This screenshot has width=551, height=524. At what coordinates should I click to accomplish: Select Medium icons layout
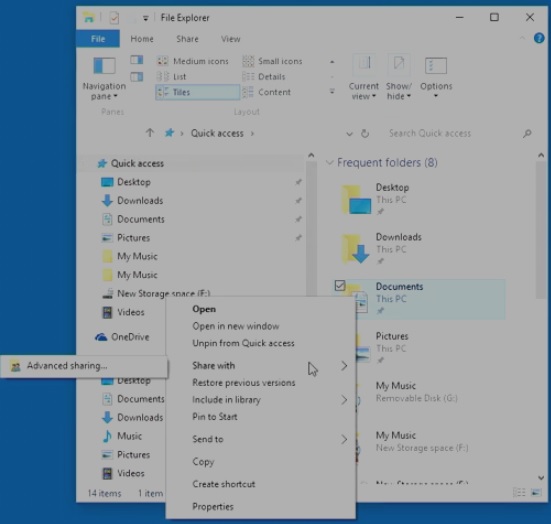tap(193, 61)
